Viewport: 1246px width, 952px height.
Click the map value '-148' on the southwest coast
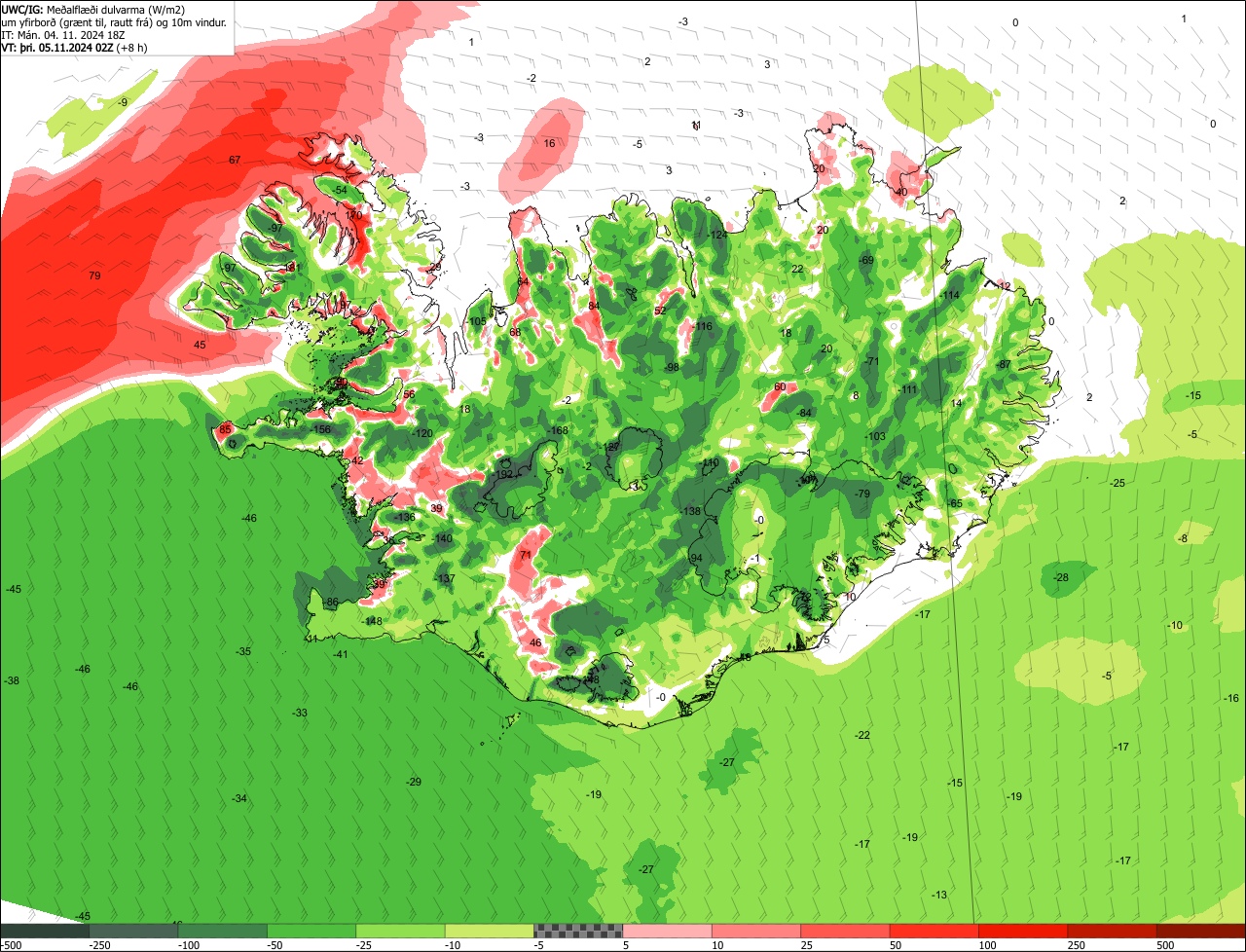pyautogui.click(x=373, y=621)
